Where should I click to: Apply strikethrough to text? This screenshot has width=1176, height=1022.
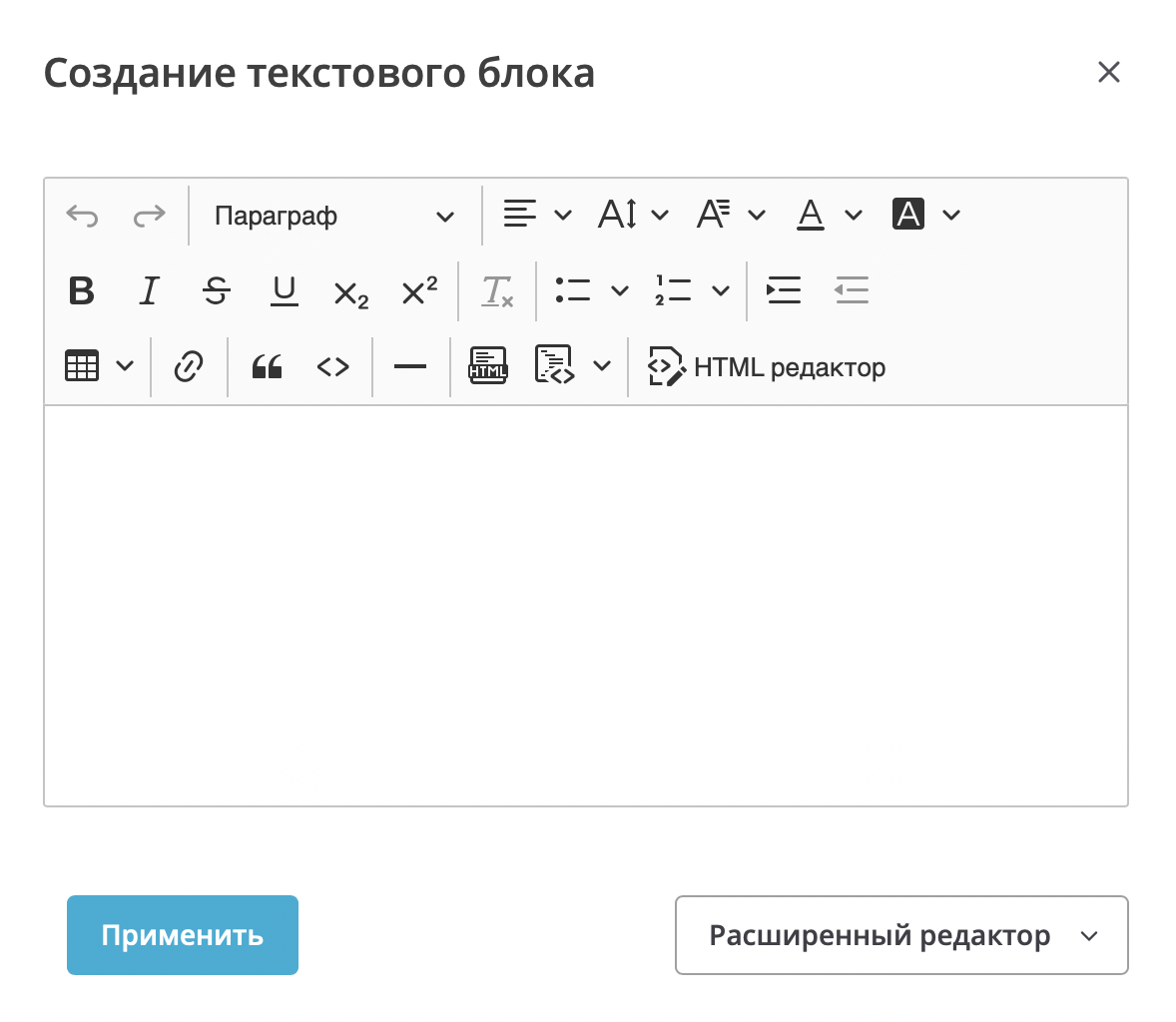coord(217,290)
